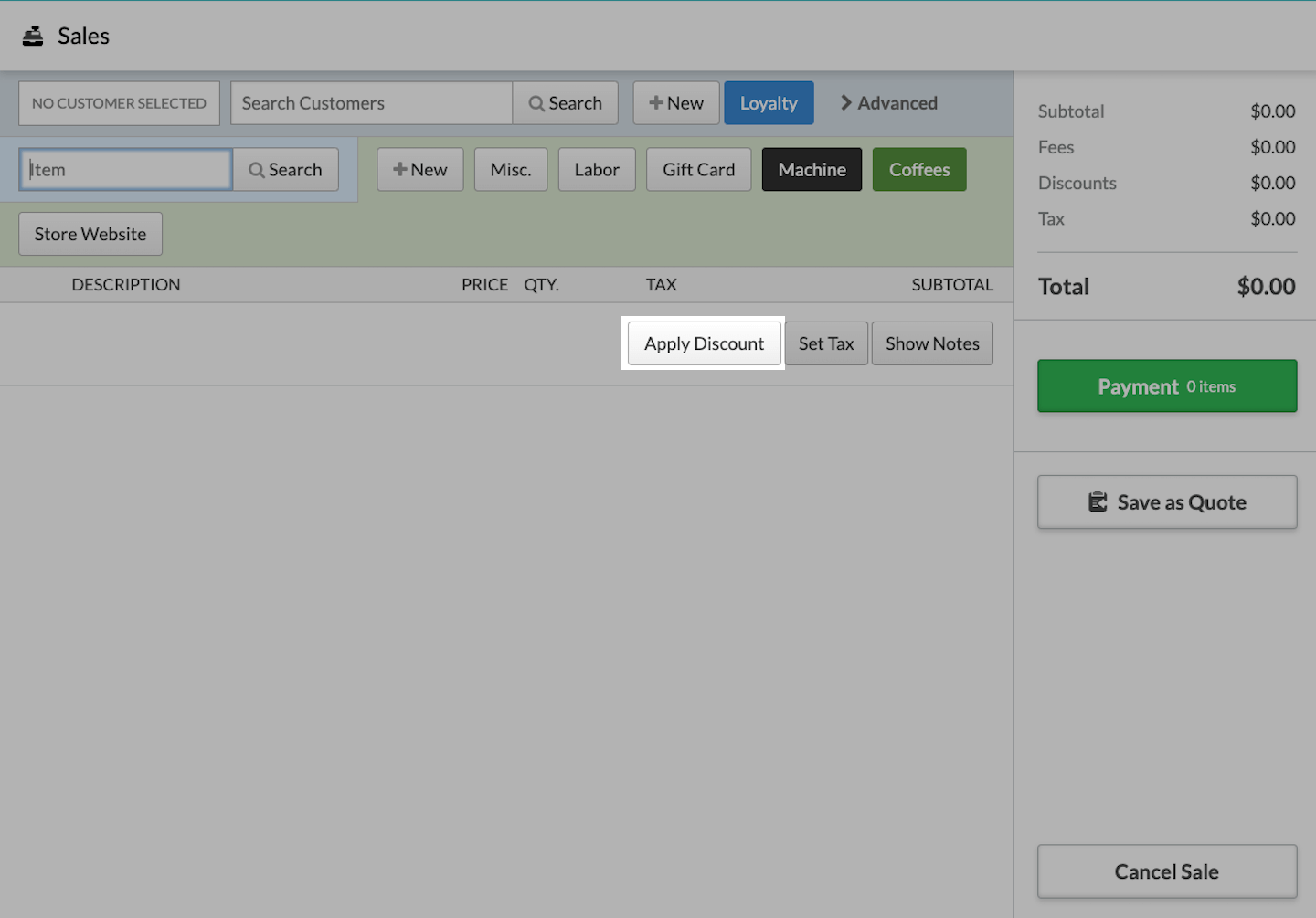Click the Save as Quote button

[1166, 502]
